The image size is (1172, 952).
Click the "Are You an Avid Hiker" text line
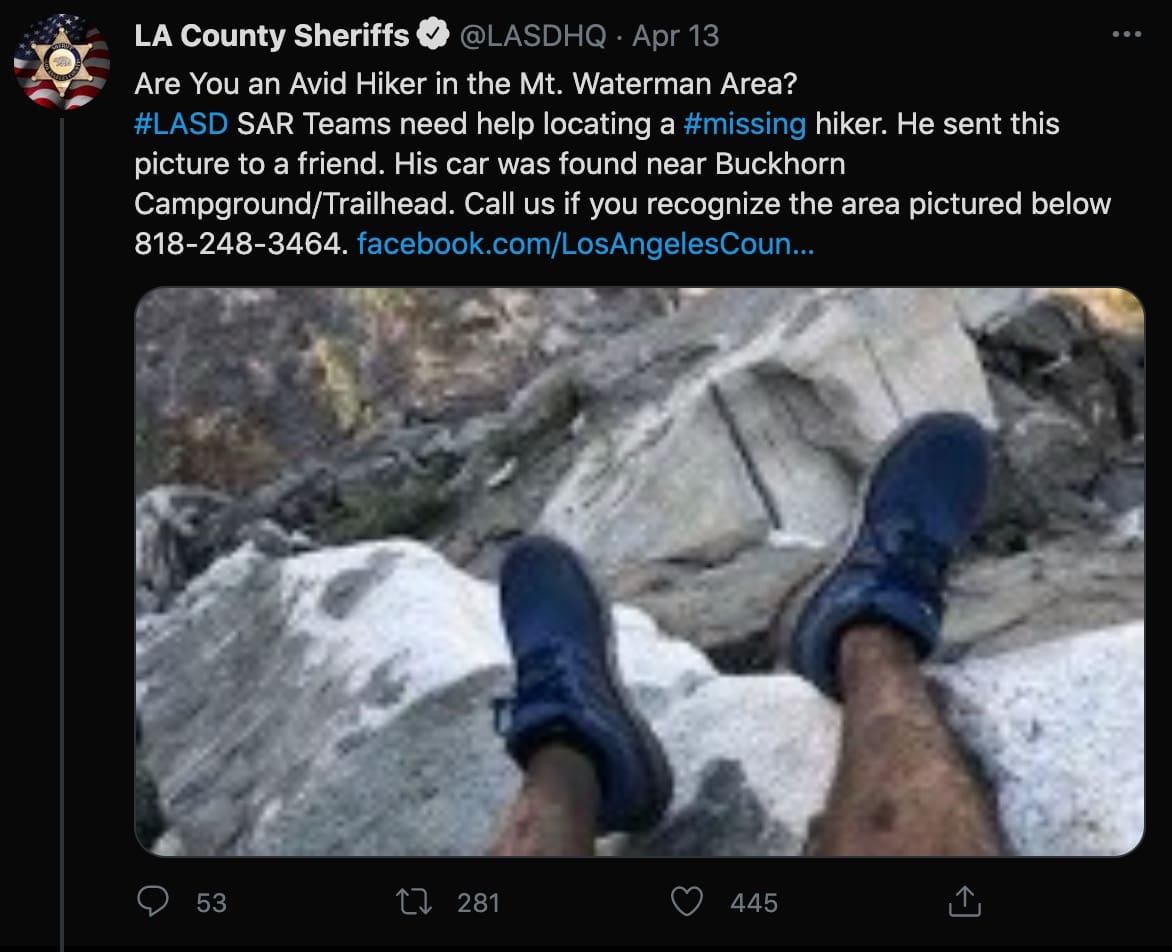(460, 84)
